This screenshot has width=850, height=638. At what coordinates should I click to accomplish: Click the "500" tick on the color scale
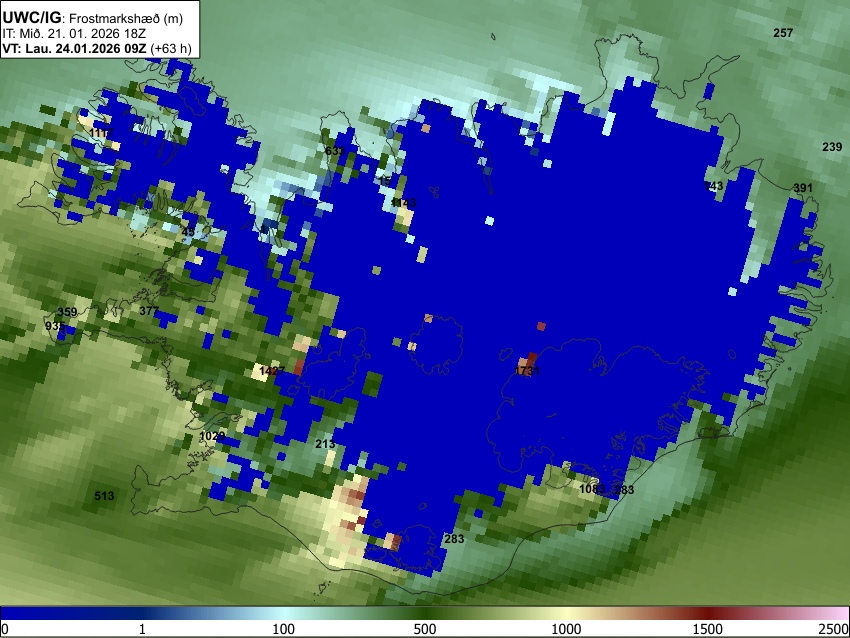(425, 629)
